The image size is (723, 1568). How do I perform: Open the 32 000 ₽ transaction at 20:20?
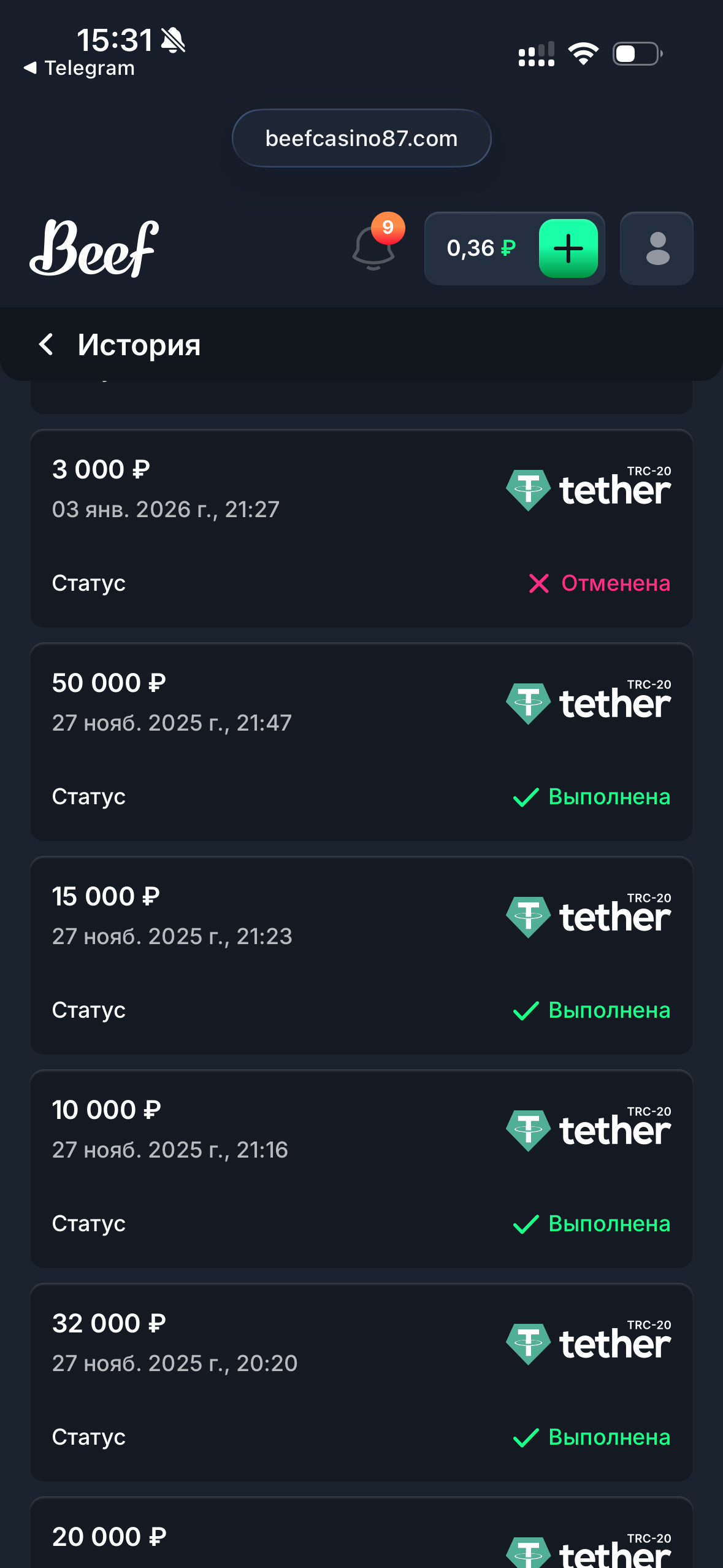tap(361, 1383)
